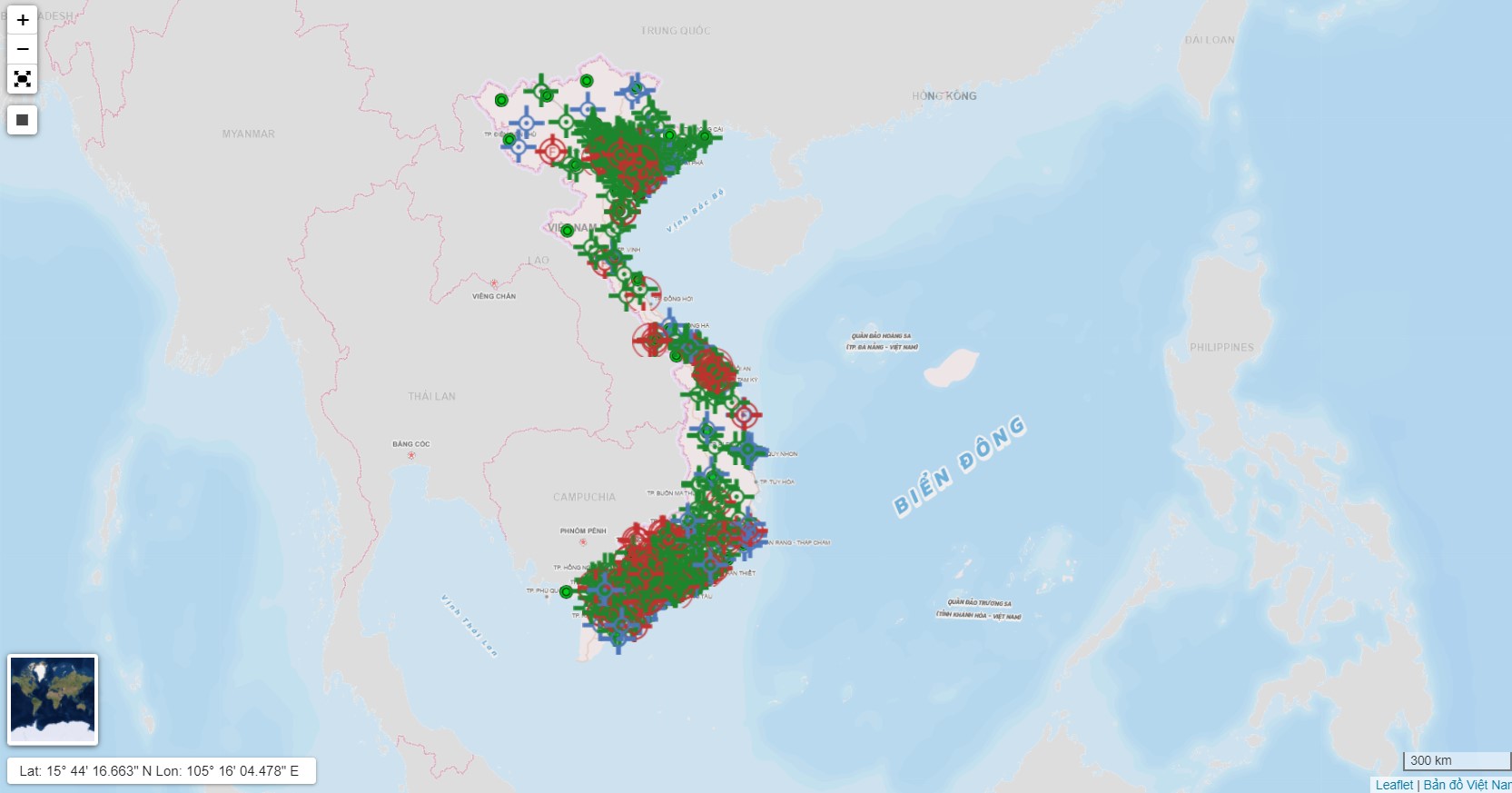Zoom out of the map
The width and height of the screenshot is (1512, 793).
[x=23, y=49]
